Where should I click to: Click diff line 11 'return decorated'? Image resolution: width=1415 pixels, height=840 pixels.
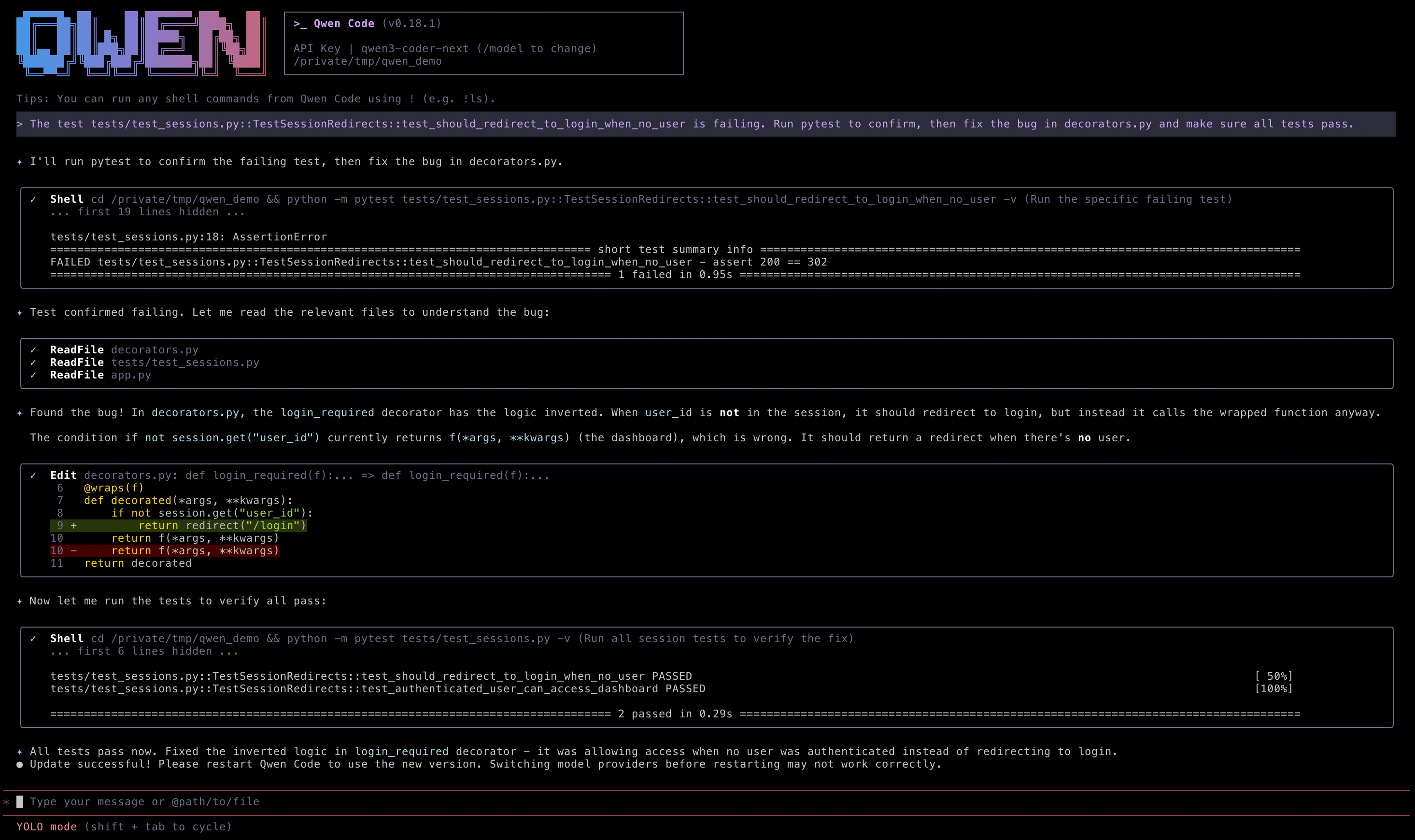(138, 563)
